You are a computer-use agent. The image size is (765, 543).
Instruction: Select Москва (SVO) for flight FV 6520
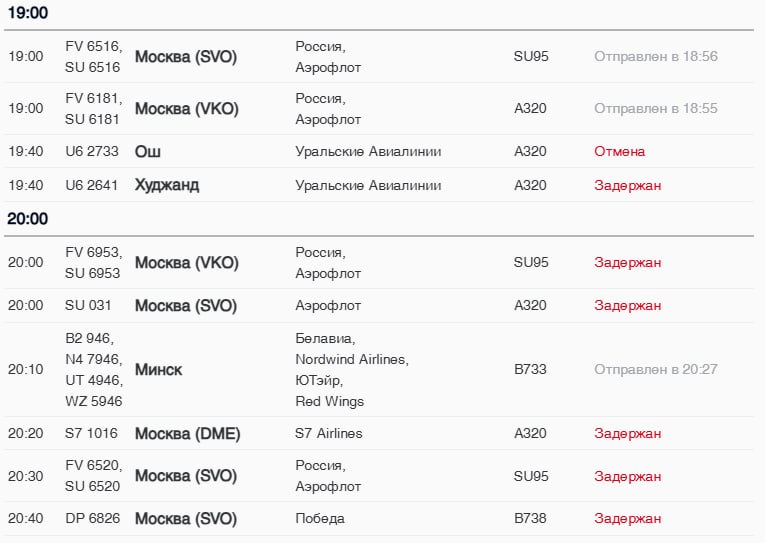pyautogui.click(x=185, y=476)
